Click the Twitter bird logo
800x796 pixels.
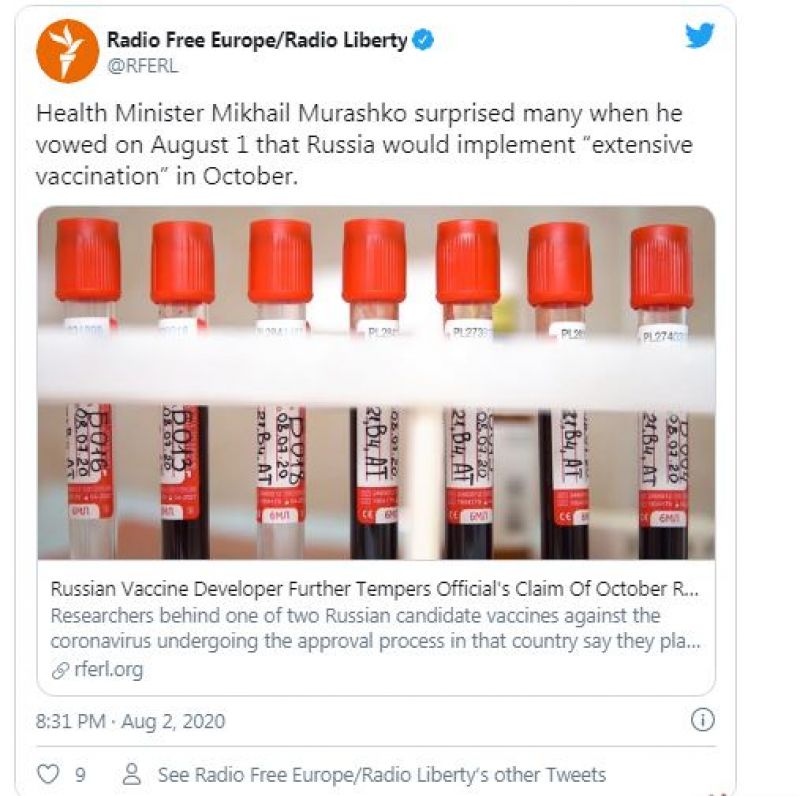pyautogui.click(x=699, y=35)
